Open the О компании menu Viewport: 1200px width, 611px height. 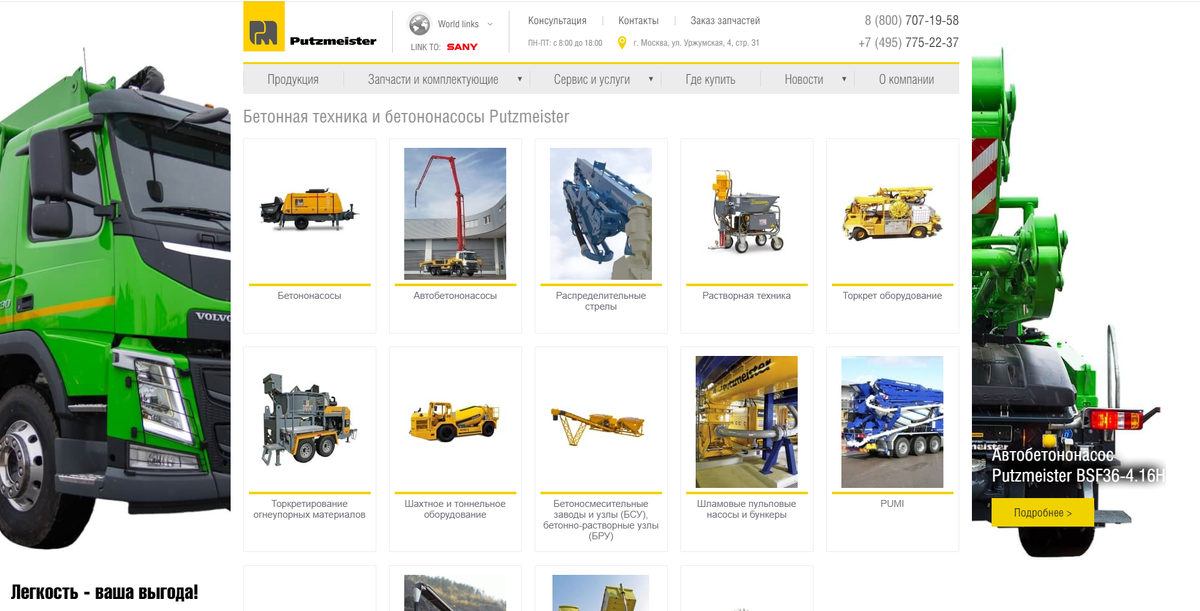(906, 79)
